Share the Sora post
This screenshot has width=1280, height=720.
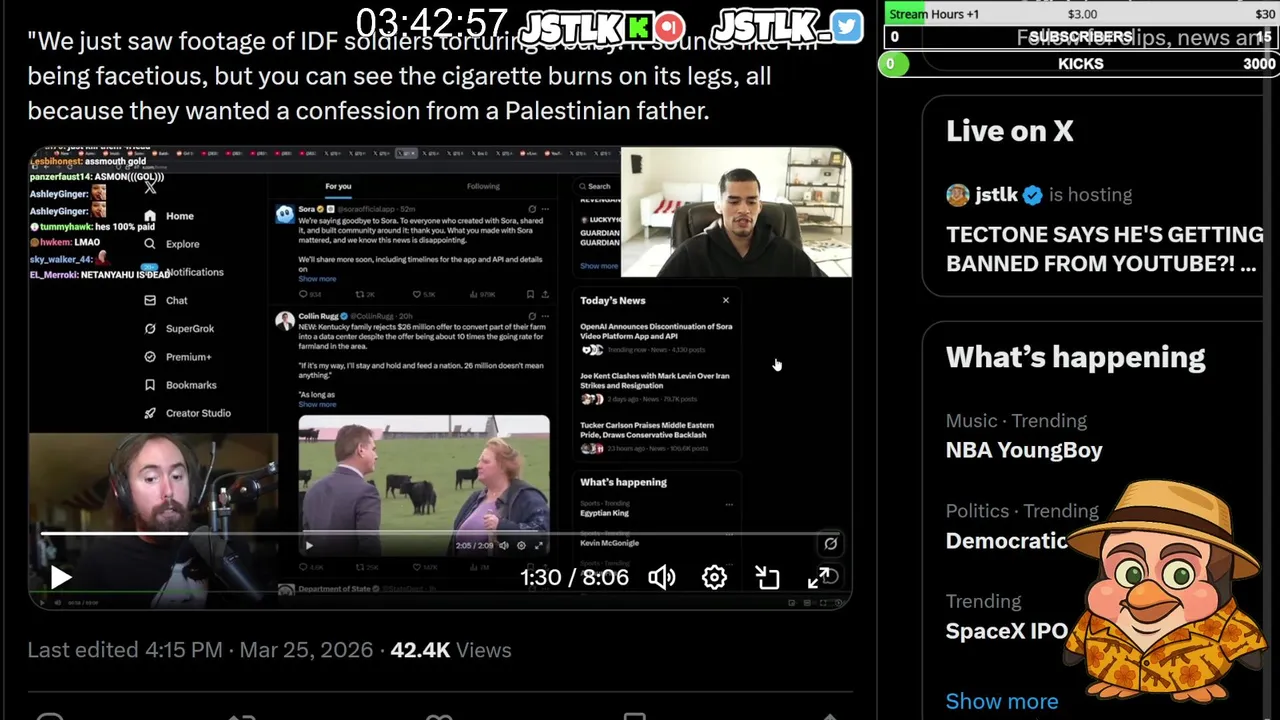[x=545, y=294]
